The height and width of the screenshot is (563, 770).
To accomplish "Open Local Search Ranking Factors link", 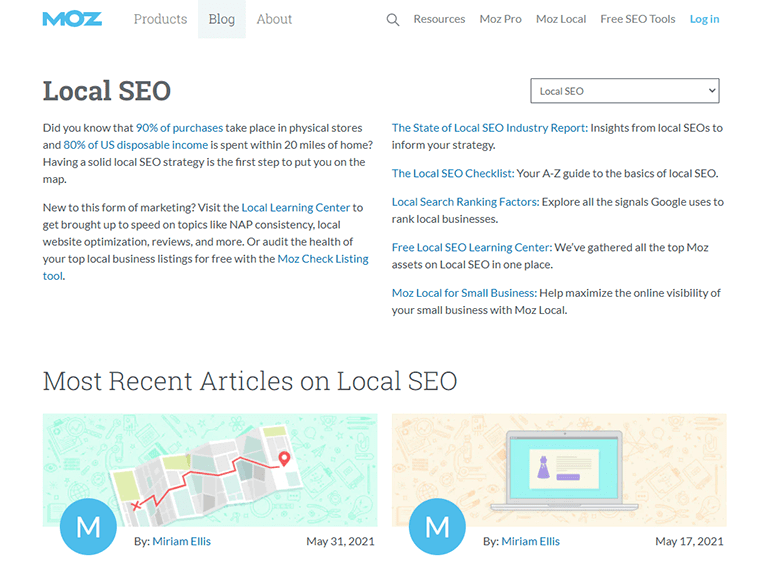I will click(x=465, y=202).
